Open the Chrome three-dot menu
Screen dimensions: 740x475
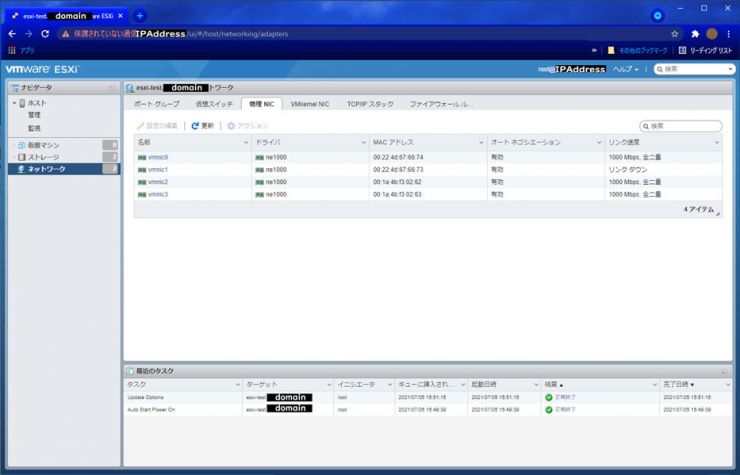coord(729,34)
